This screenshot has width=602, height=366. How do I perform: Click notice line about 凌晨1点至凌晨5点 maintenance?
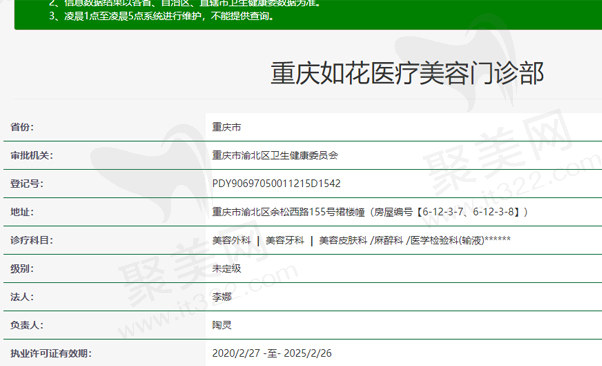161,16
